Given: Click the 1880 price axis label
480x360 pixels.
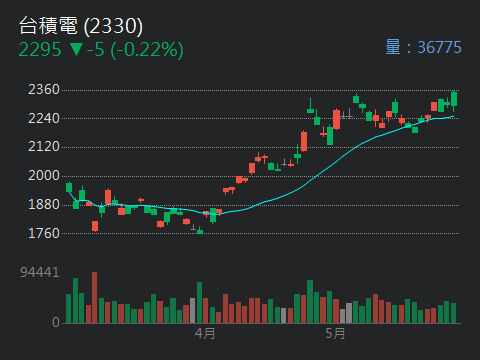Looking at the screenshot, I should [44, 204].
